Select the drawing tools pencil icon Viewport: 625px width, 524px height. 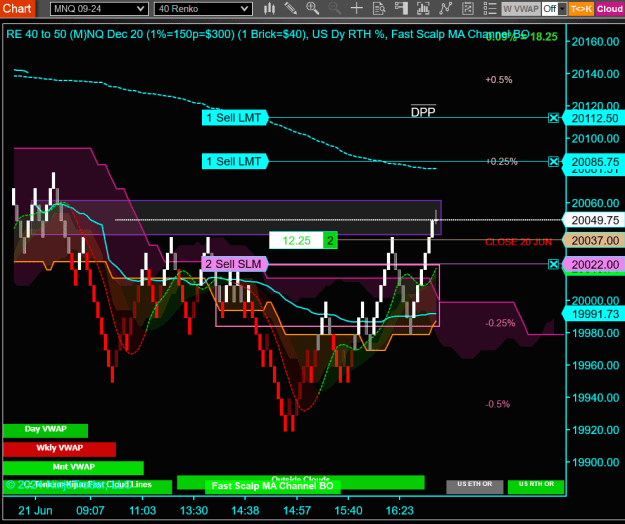(291, 8)
